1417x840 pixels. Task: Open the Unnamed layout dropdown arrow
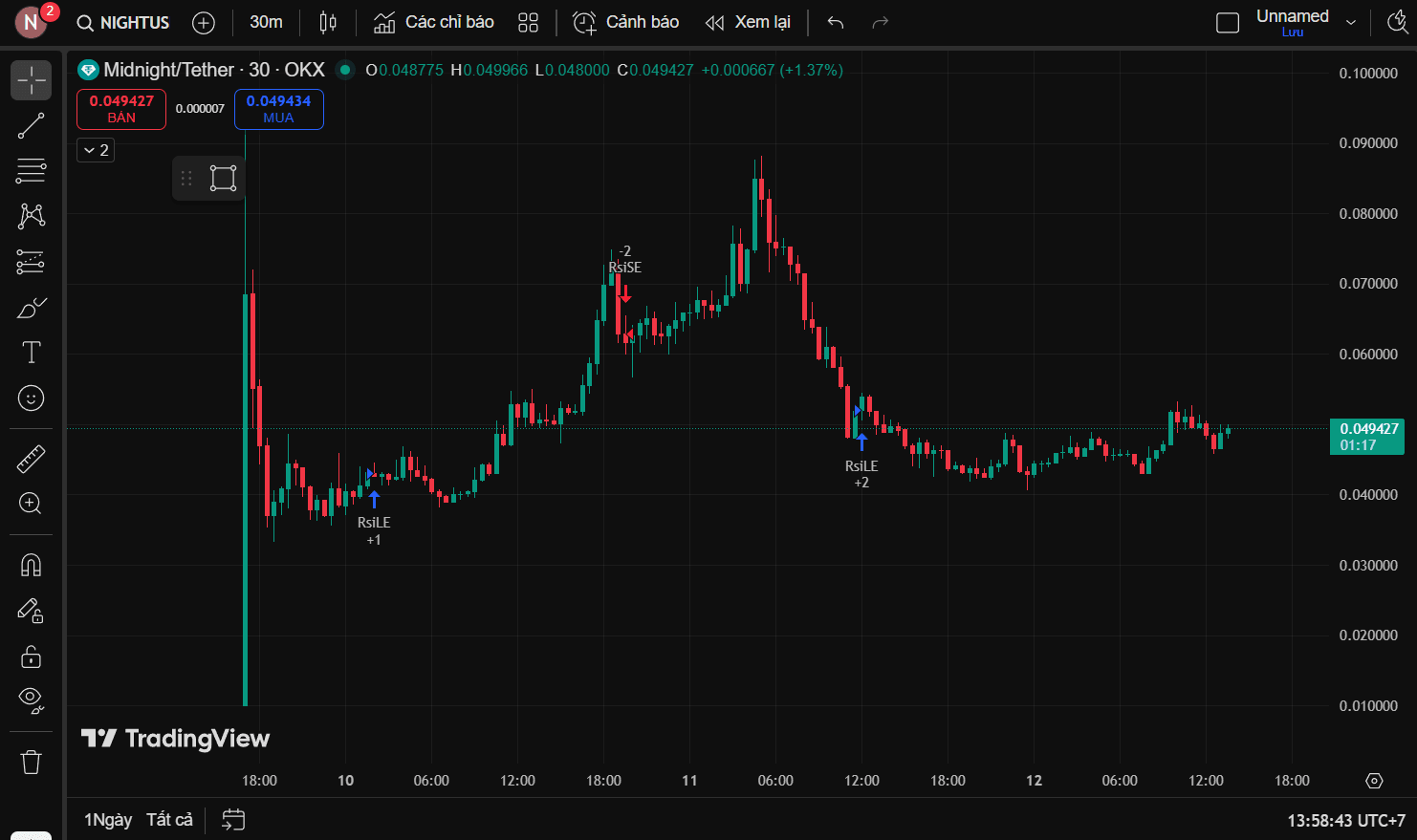[1350, 23]
